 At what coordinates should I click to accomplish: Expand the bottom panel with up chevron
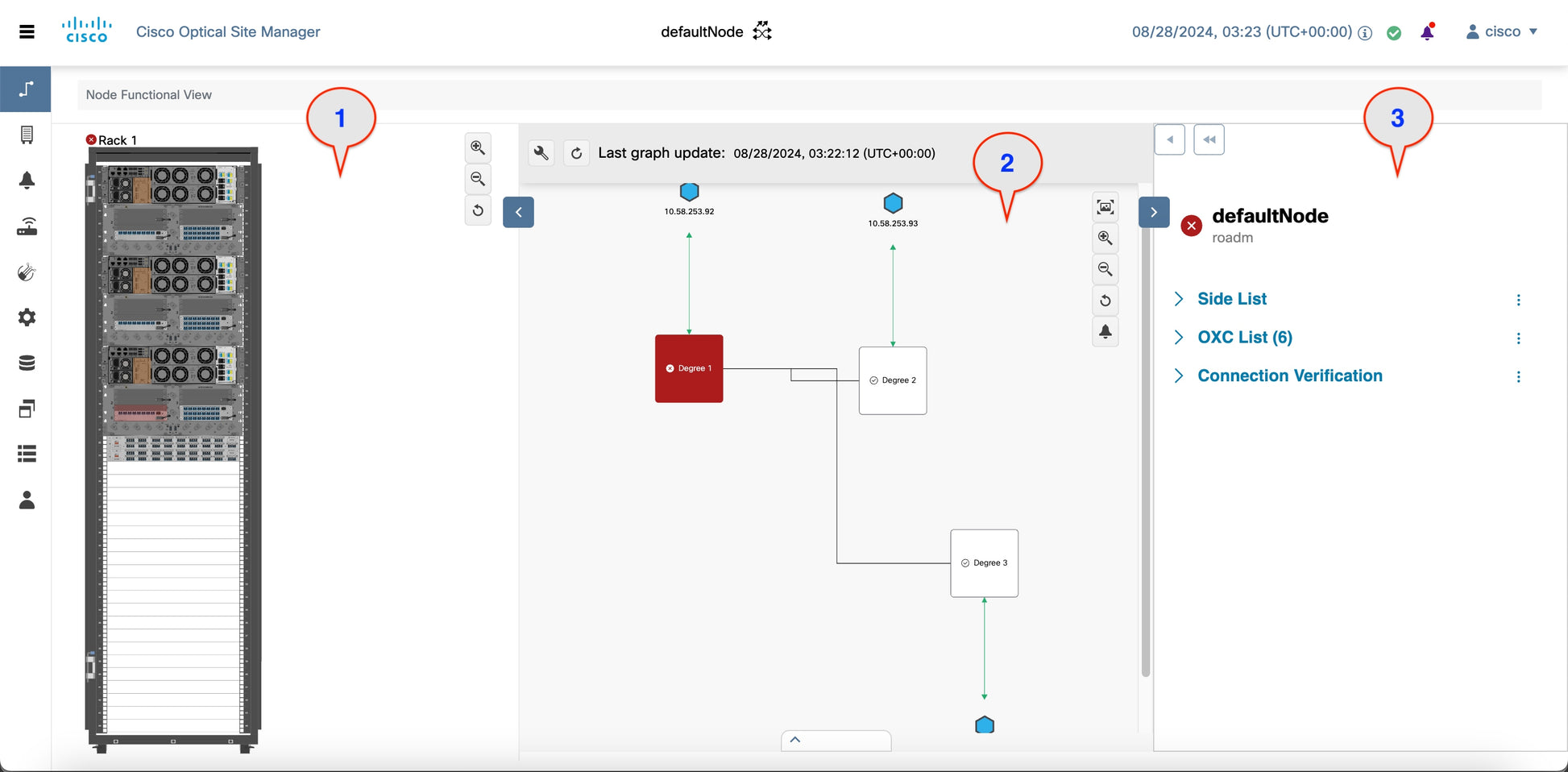[795, 740]
